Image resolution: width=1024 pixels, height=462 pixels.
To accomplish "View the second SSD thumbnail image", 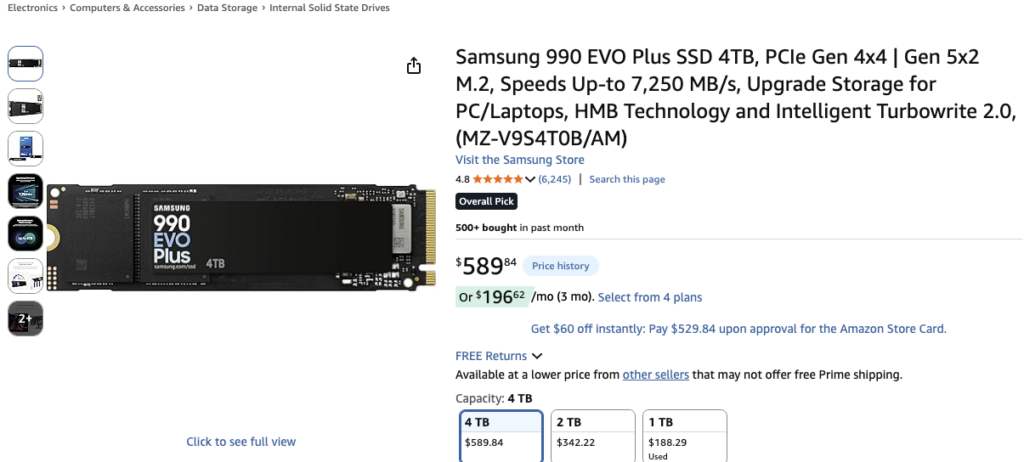I will tap(25, 106).
